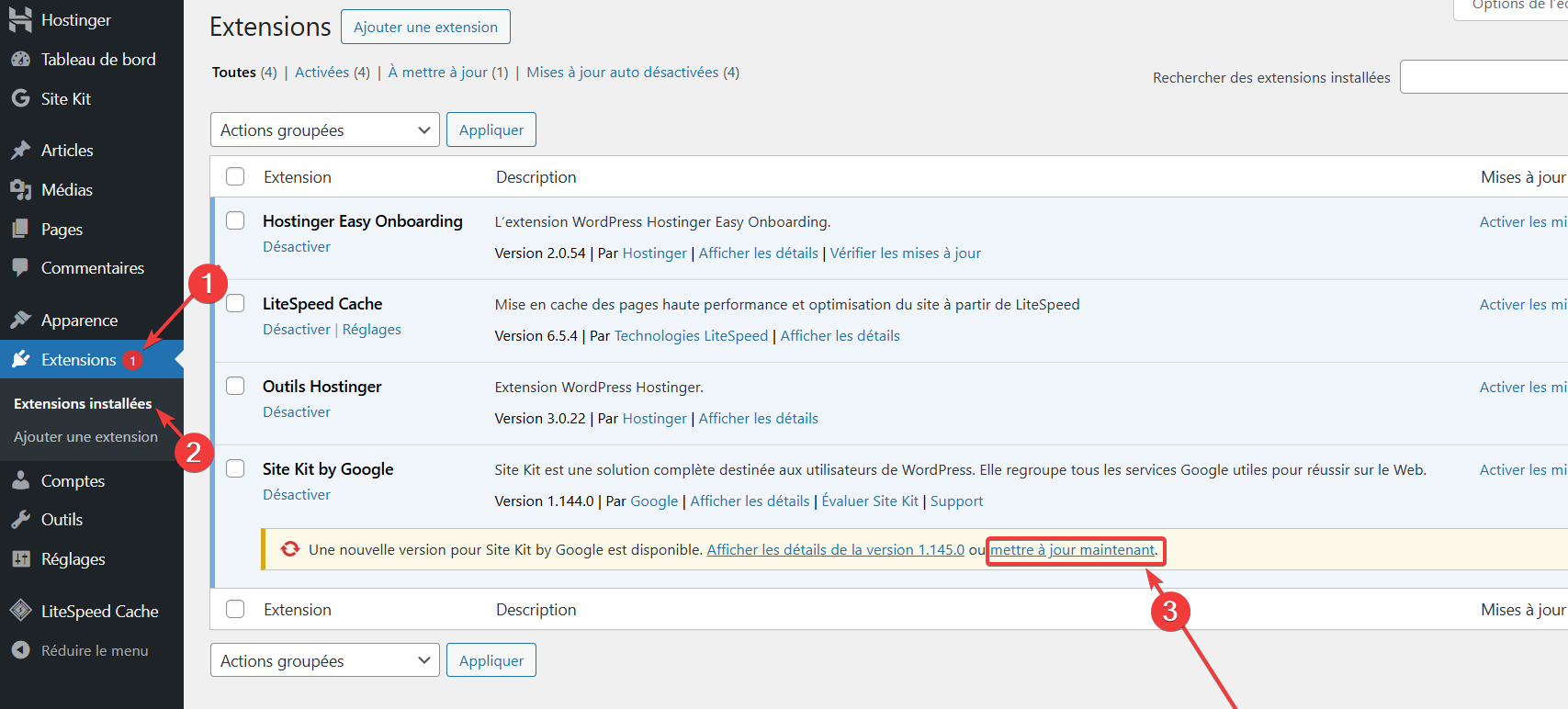Image resolution: width=1568 pixels, height=709 pixels.
Task: Click the Tableau de bord dashboard icon
Action: (x=20, y=59)
